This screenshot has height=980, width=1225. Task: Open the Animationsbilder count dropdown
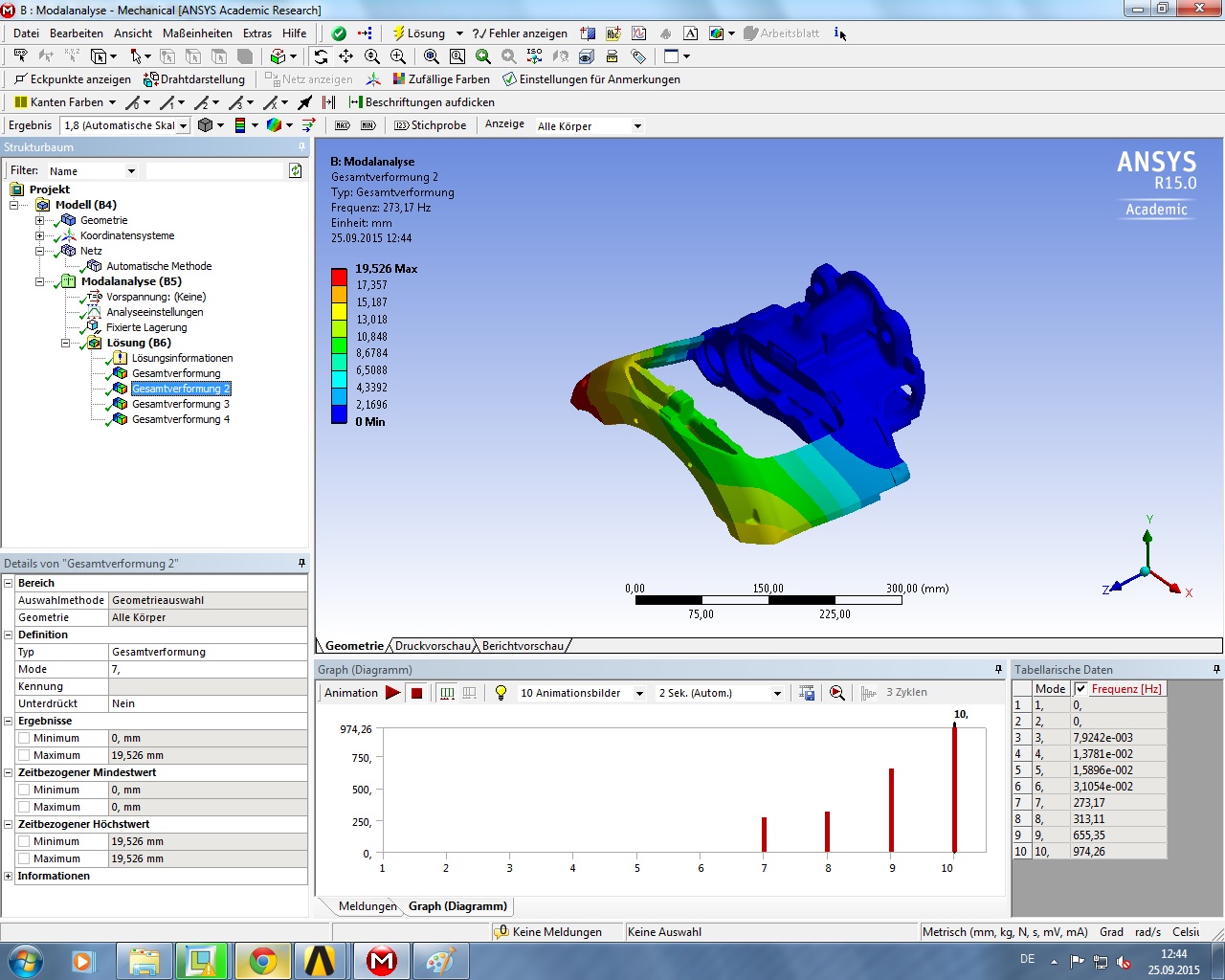[x=639, y=694]
